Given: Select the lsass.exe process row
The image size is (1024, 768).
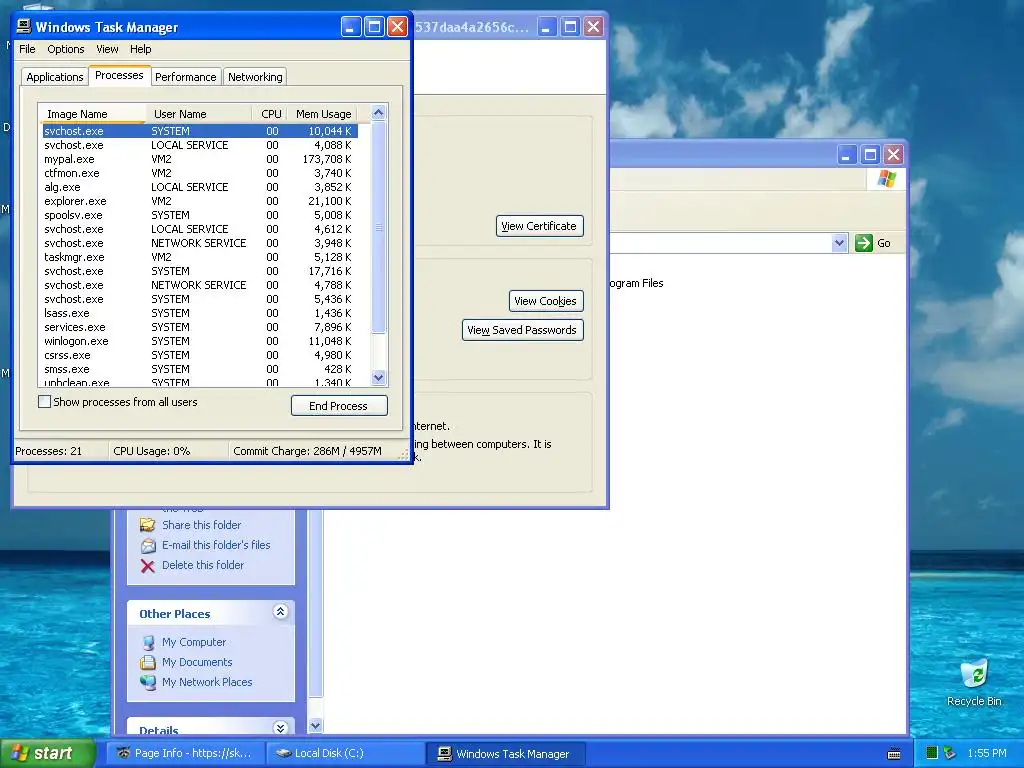Looking at the screenshot, I should tap(200, 313).
